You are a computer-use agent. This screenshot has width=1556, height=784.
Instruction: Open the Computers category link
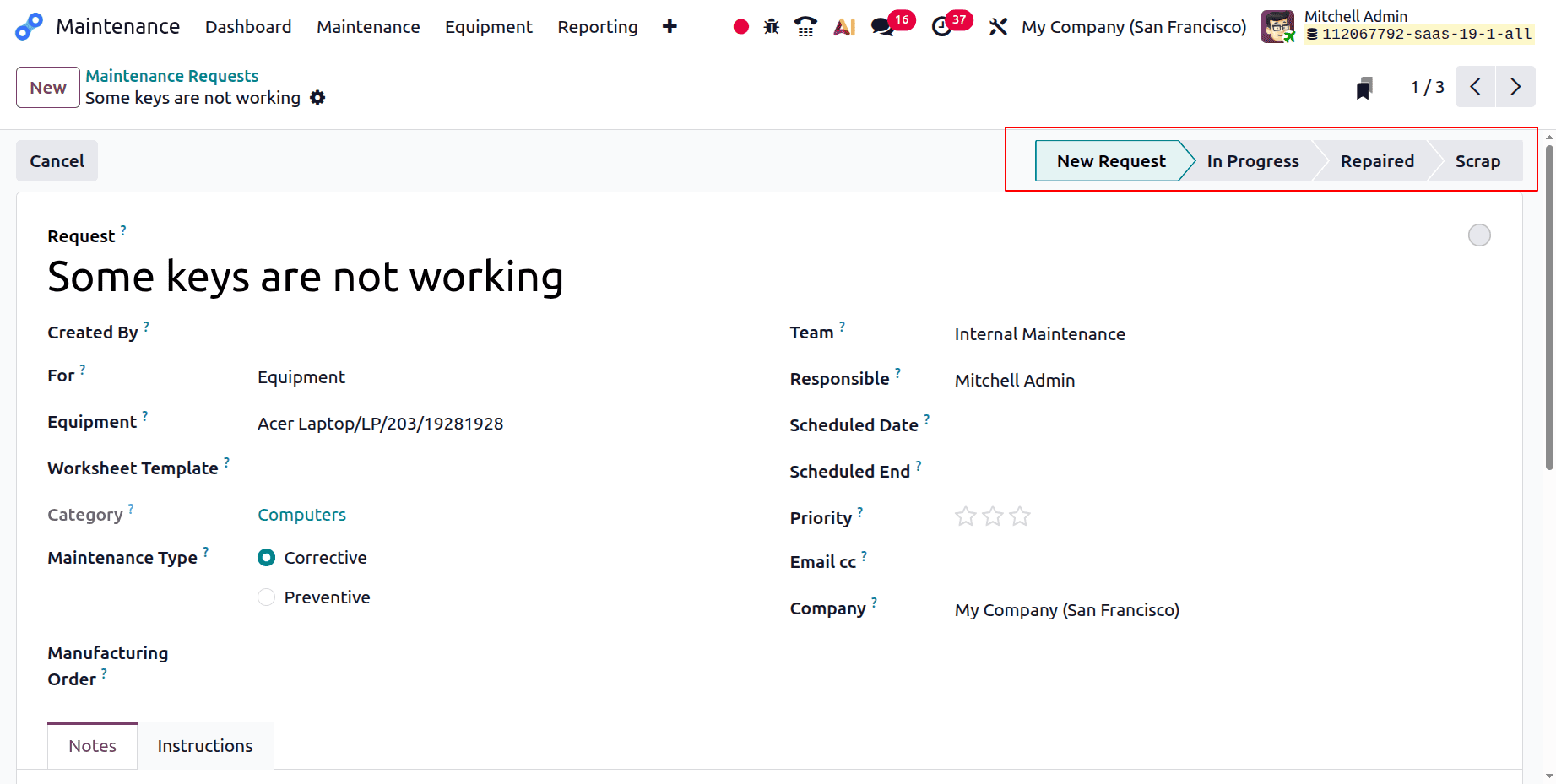coord(302,515)
